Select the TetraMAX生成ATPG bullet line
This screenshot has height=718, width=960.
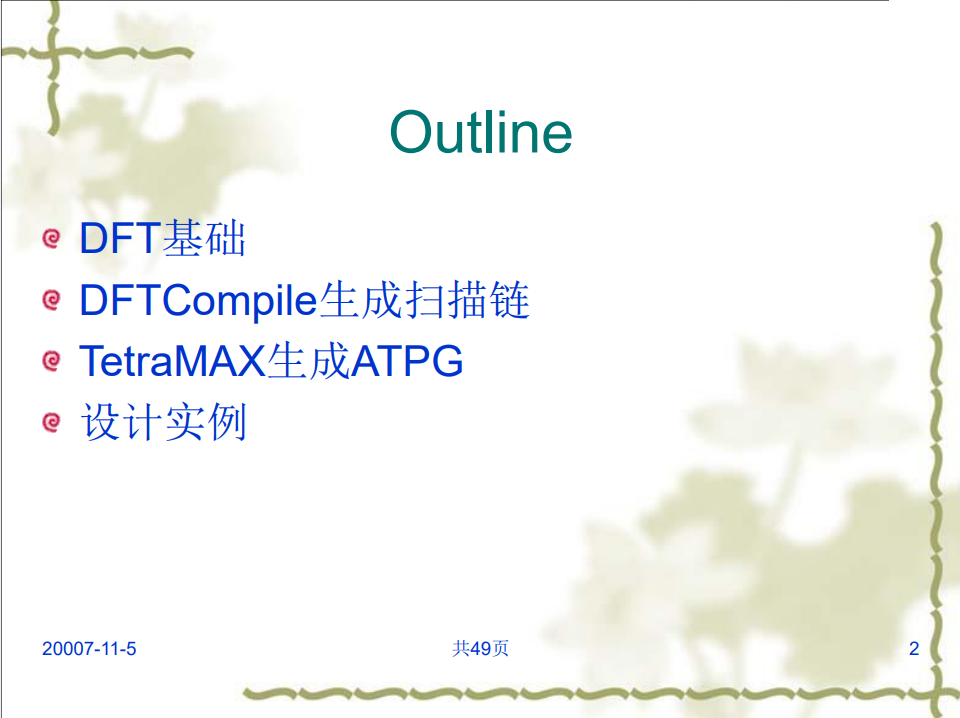pos(271,361)
